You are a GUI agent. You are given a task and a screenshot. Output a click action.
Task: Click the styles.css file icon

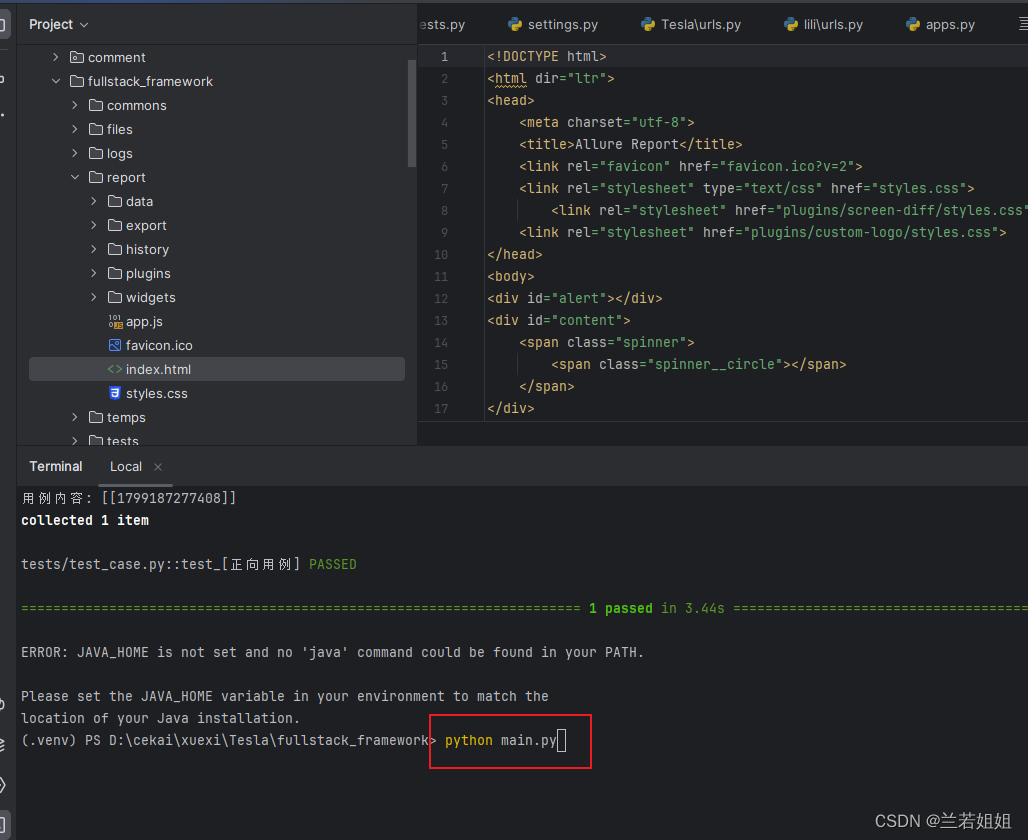coord(115,393)
